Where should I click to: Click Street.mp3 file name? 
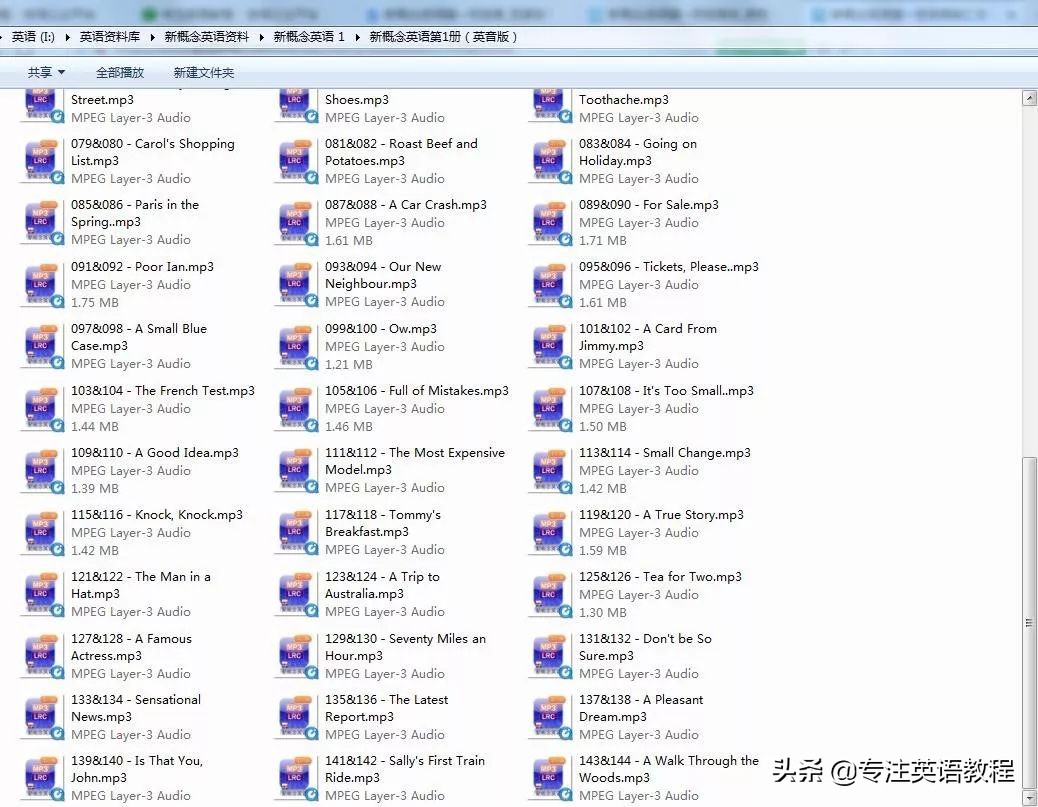tap(102, 100)
